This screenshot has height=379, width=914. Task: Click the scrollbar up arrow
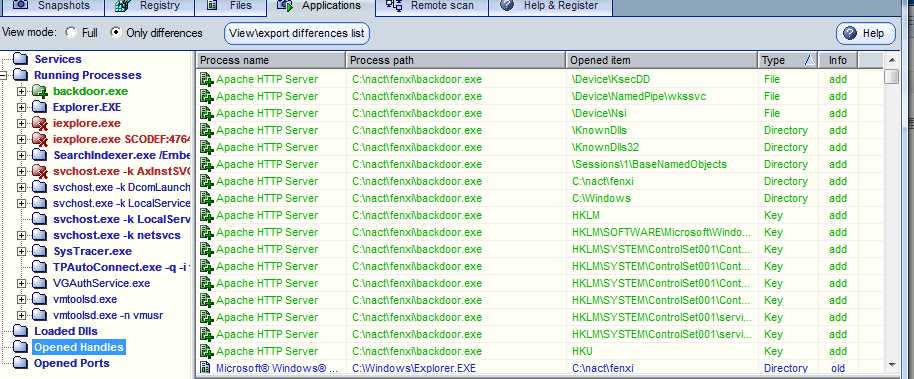pyautogui.click(x=891, y=60)
